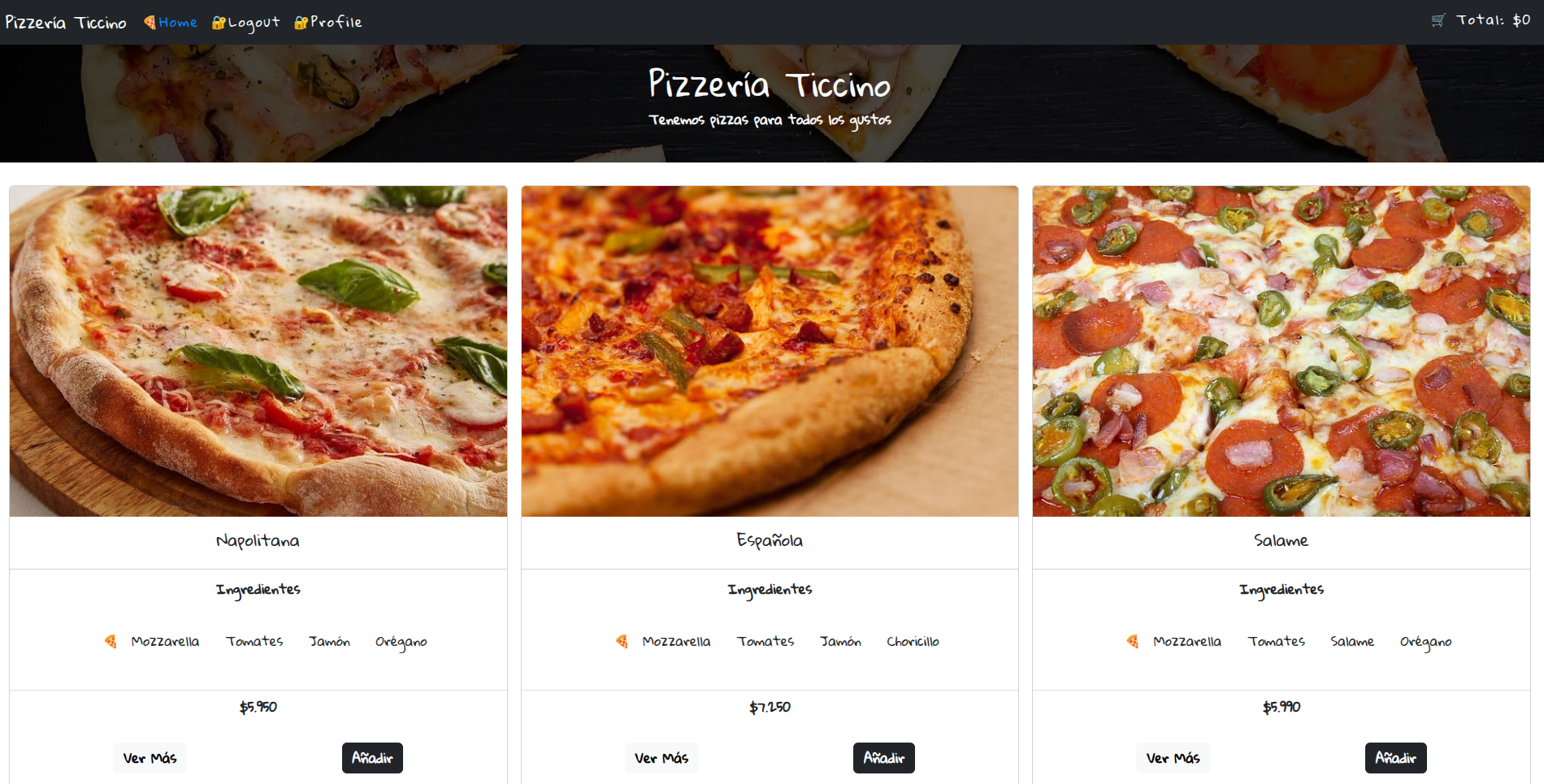Click the pizza slice icon beside Home

150,23
